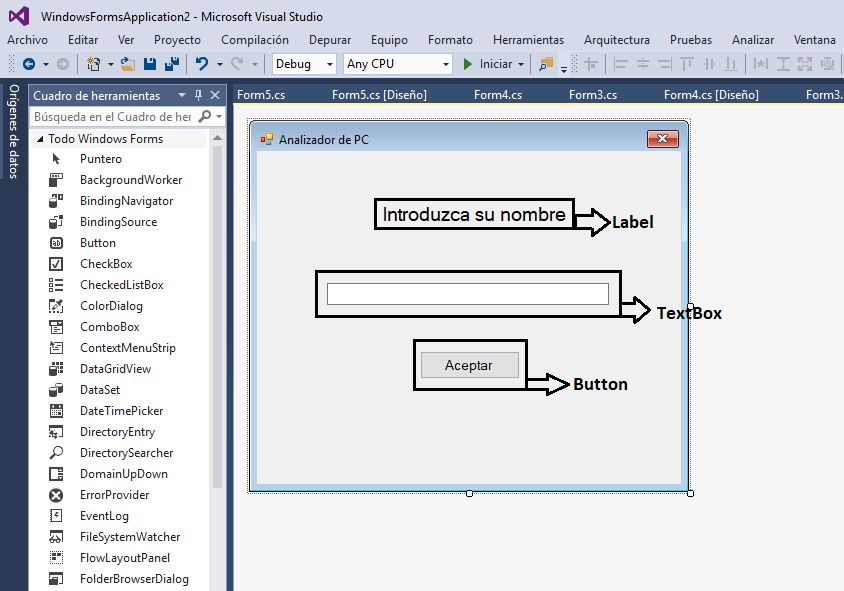The height and width of the screenshot is (591, 844).
Task: Click the Navigate Backward toolbar icon
Action: point(29,64)
